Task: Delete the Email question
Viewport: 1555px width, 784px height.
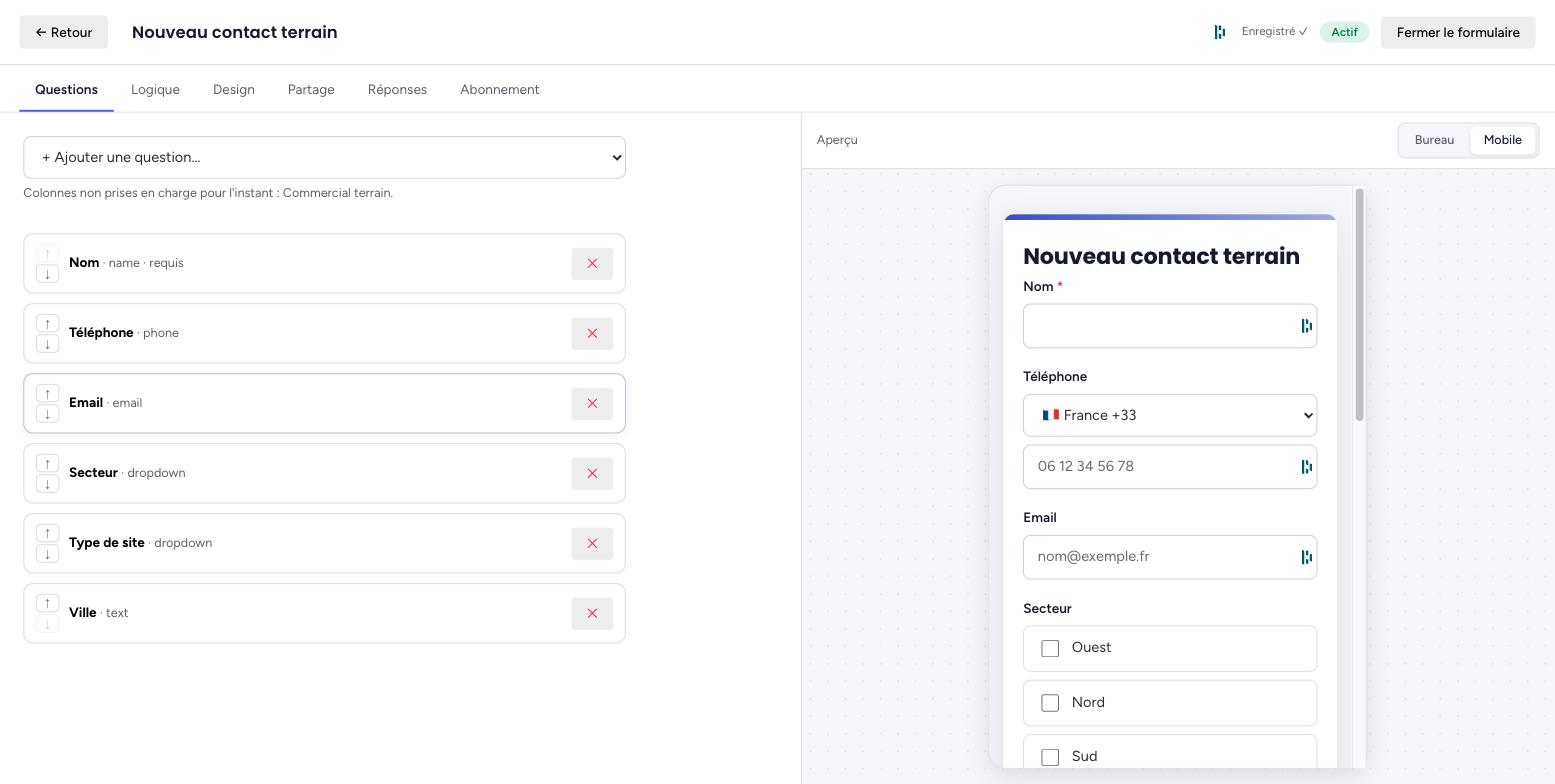Action: click(592, 403)
